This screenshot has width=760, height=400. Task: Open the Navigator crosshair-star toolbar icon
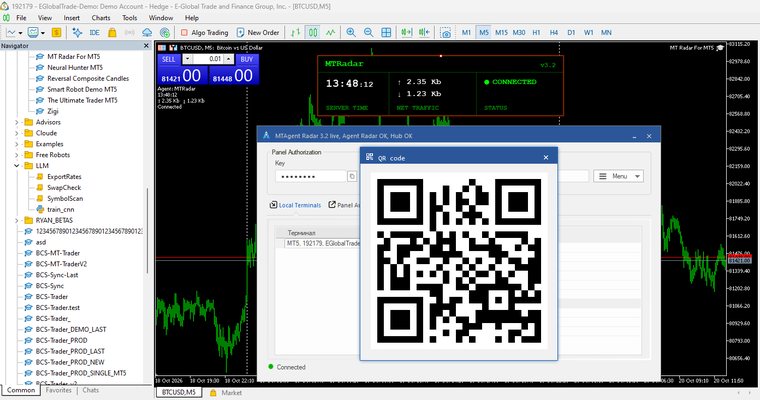(x=77, y=32)
